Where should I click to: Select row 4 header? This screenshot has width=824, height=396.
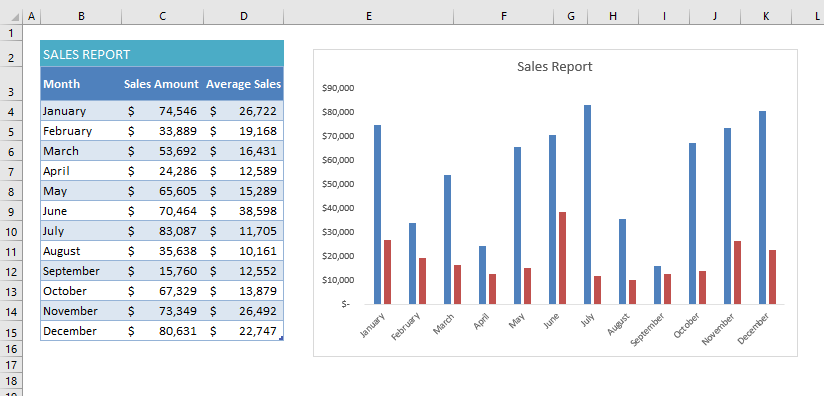coord(12,111)
